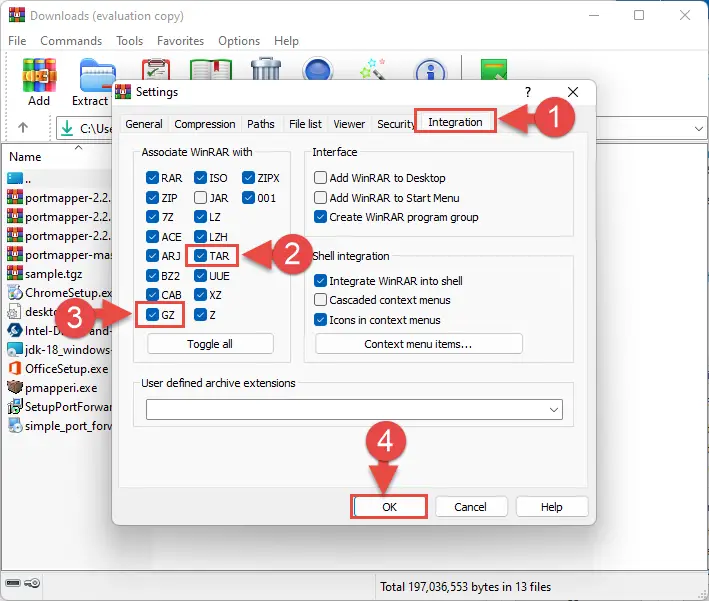Enable Add WinRAR to Desktop
The width and height of the screenshot is (709, 601).
[320, 178]
